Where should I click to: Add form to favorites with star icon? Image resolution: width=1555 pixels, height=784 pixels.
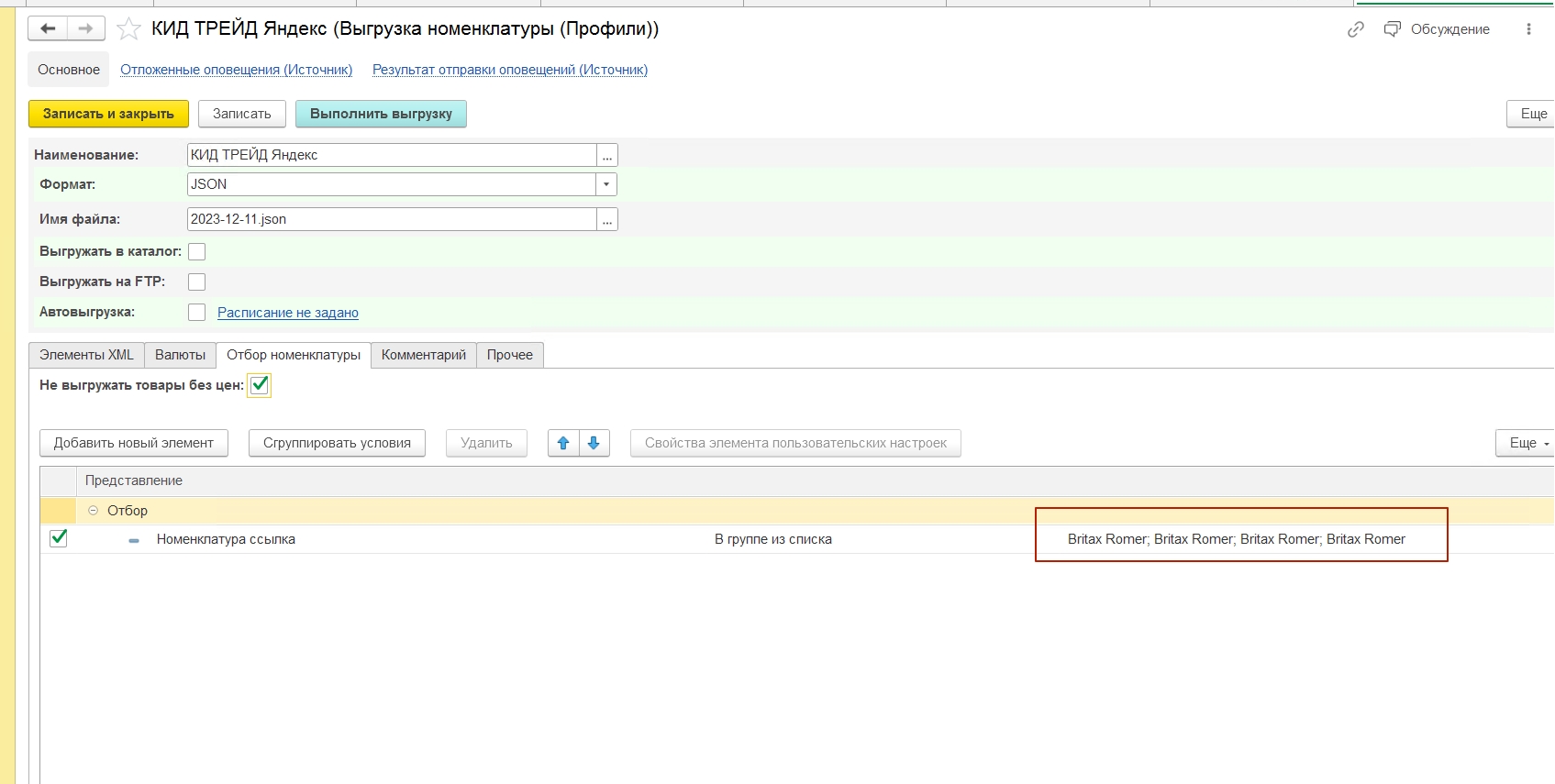128,29
